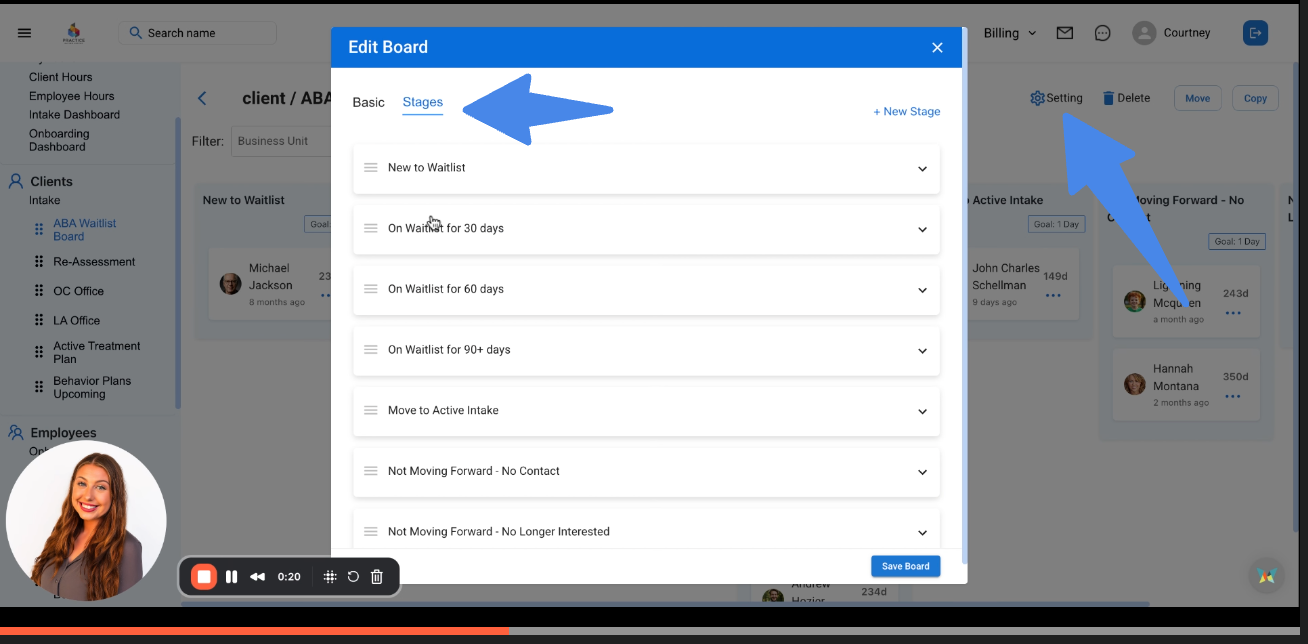The height and width of the screenshot is (644, 1308).
Task: Click the back arrow chevron
Action: [202, 98]
